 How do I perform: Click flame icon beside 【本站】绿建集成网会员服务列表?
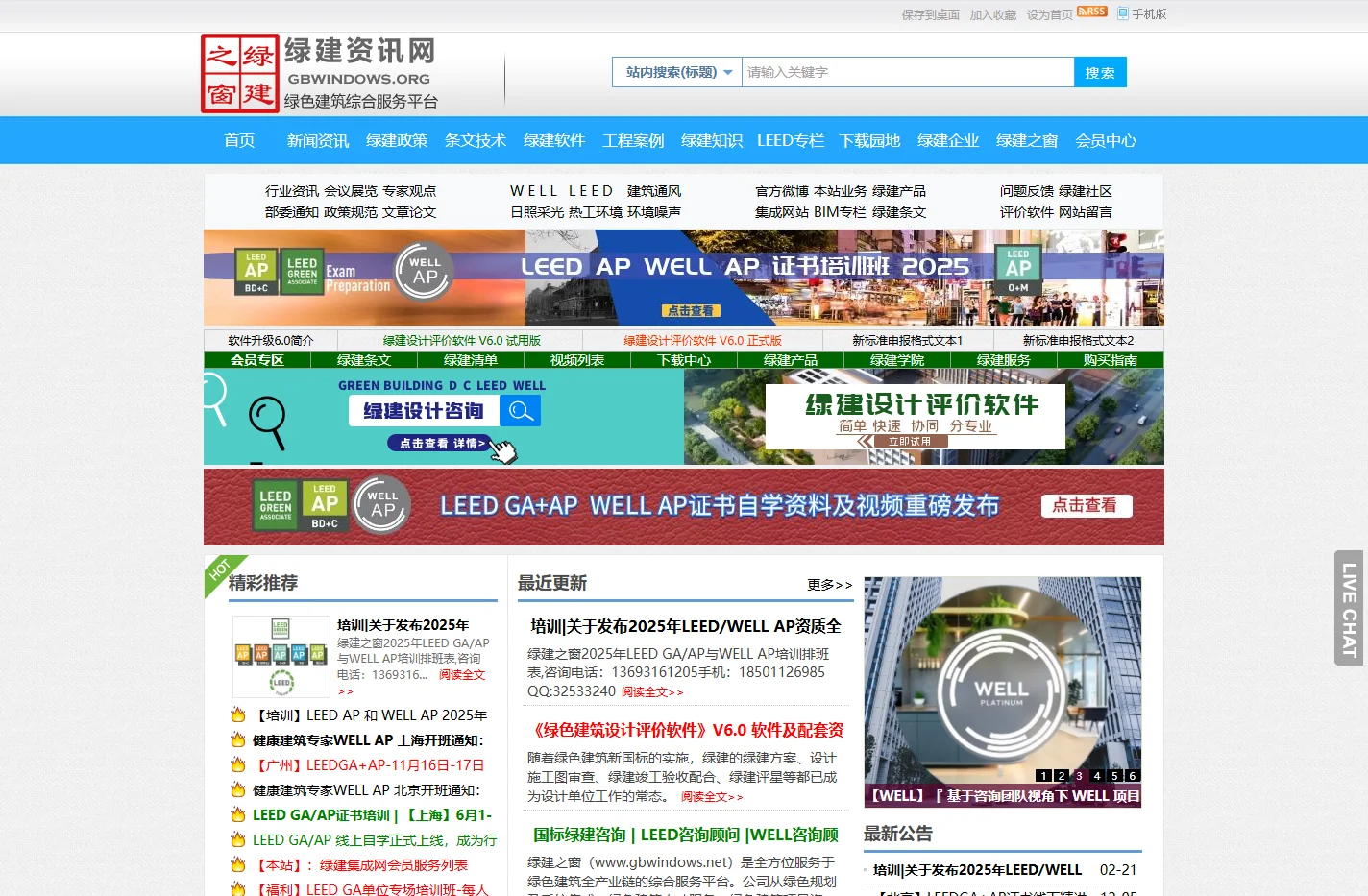[238, 864]
